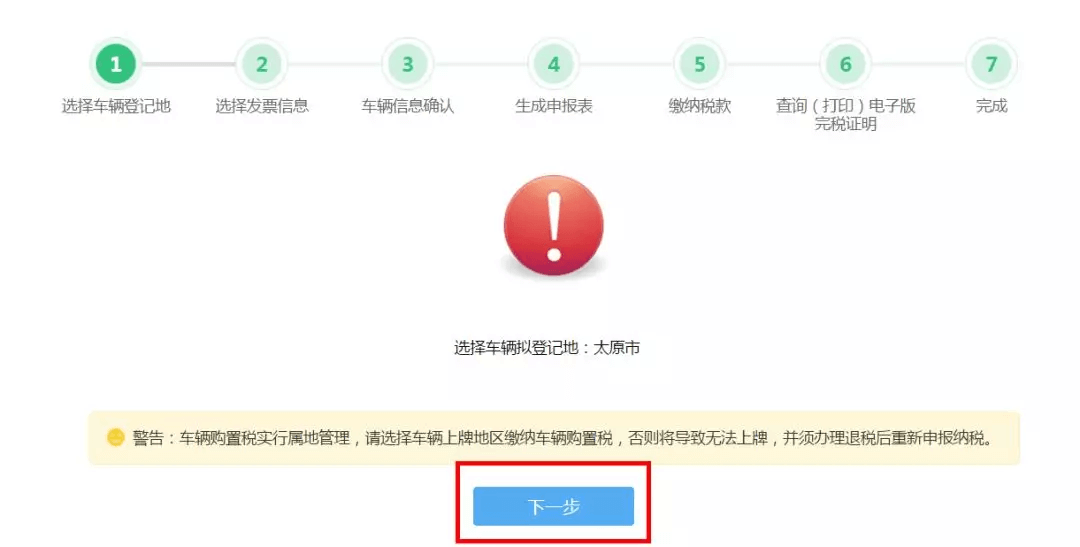Click the yellow warning face icon
The image size is (1080, 547).
click(116, 437)
